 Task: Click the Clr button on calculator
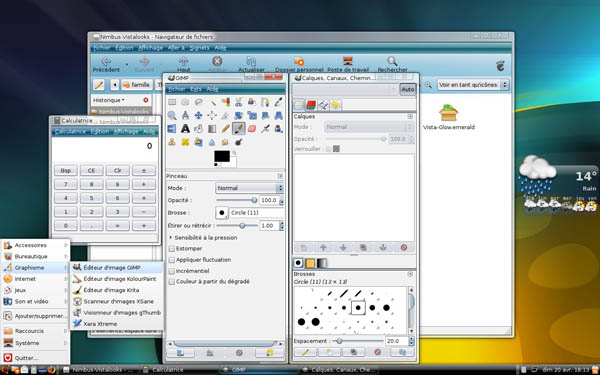pos(117,171)
